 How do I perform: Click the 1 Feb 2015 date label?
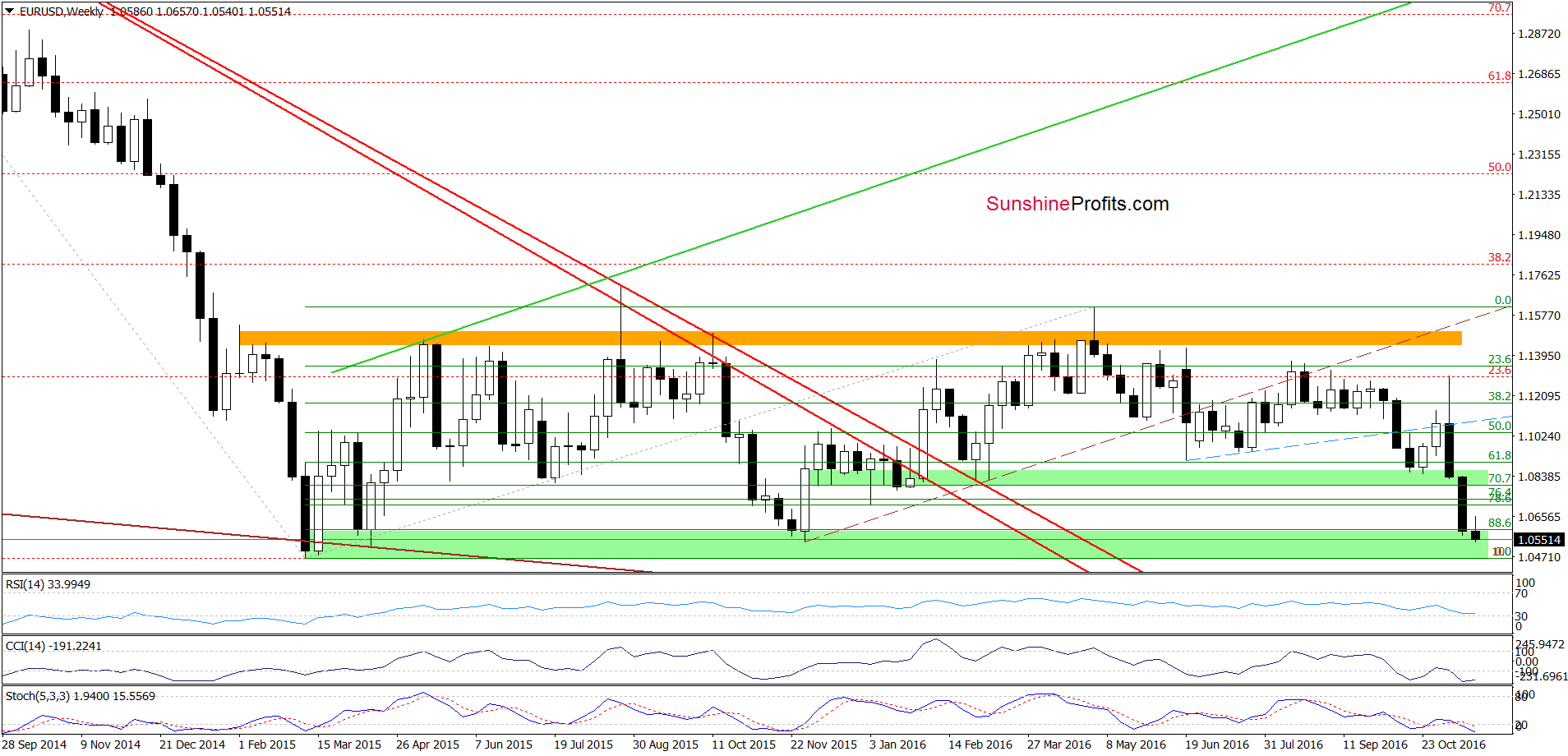[267, 744]
